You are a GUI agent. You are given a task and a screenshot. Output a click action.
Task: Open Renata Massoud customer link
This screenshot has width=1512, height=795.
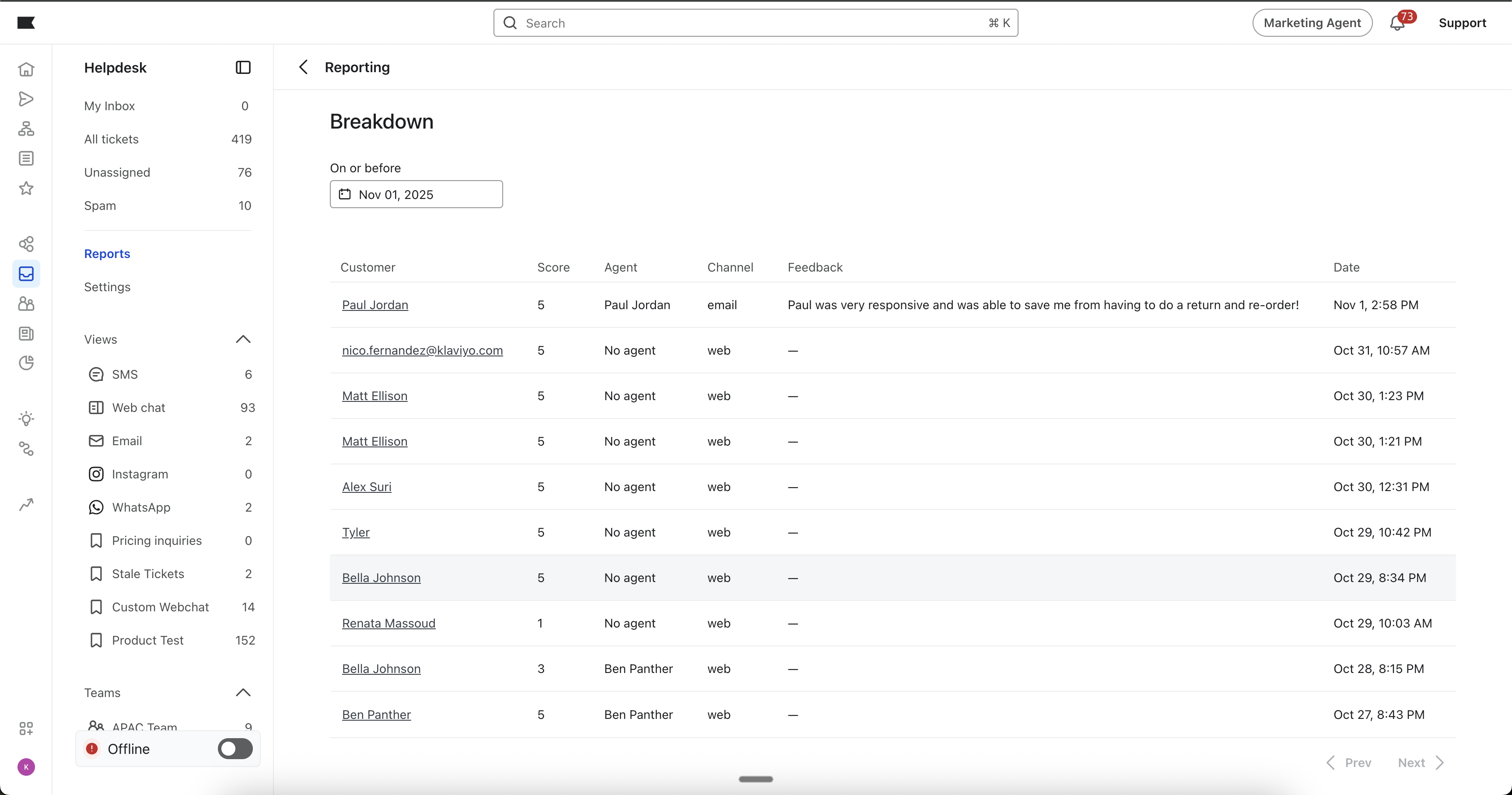[x=388, y=623]
